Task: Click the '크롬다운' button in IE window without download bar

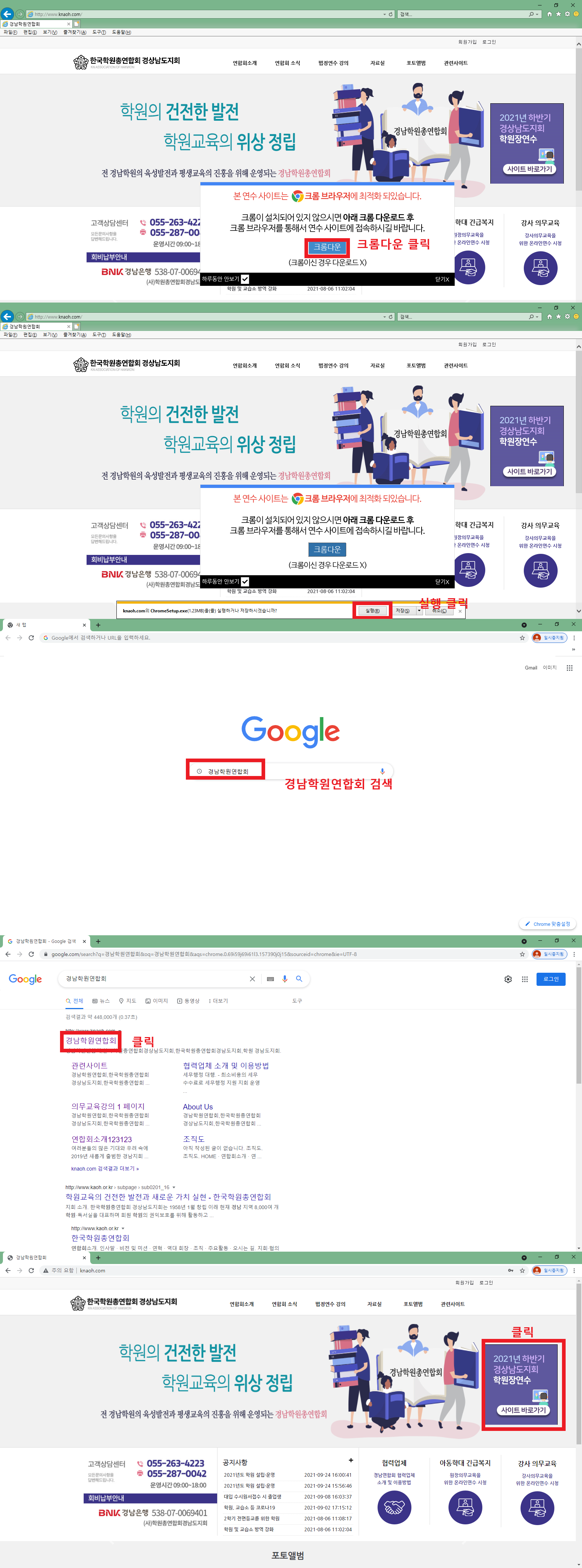Action: pyautogui.click(x=327, y=247)
